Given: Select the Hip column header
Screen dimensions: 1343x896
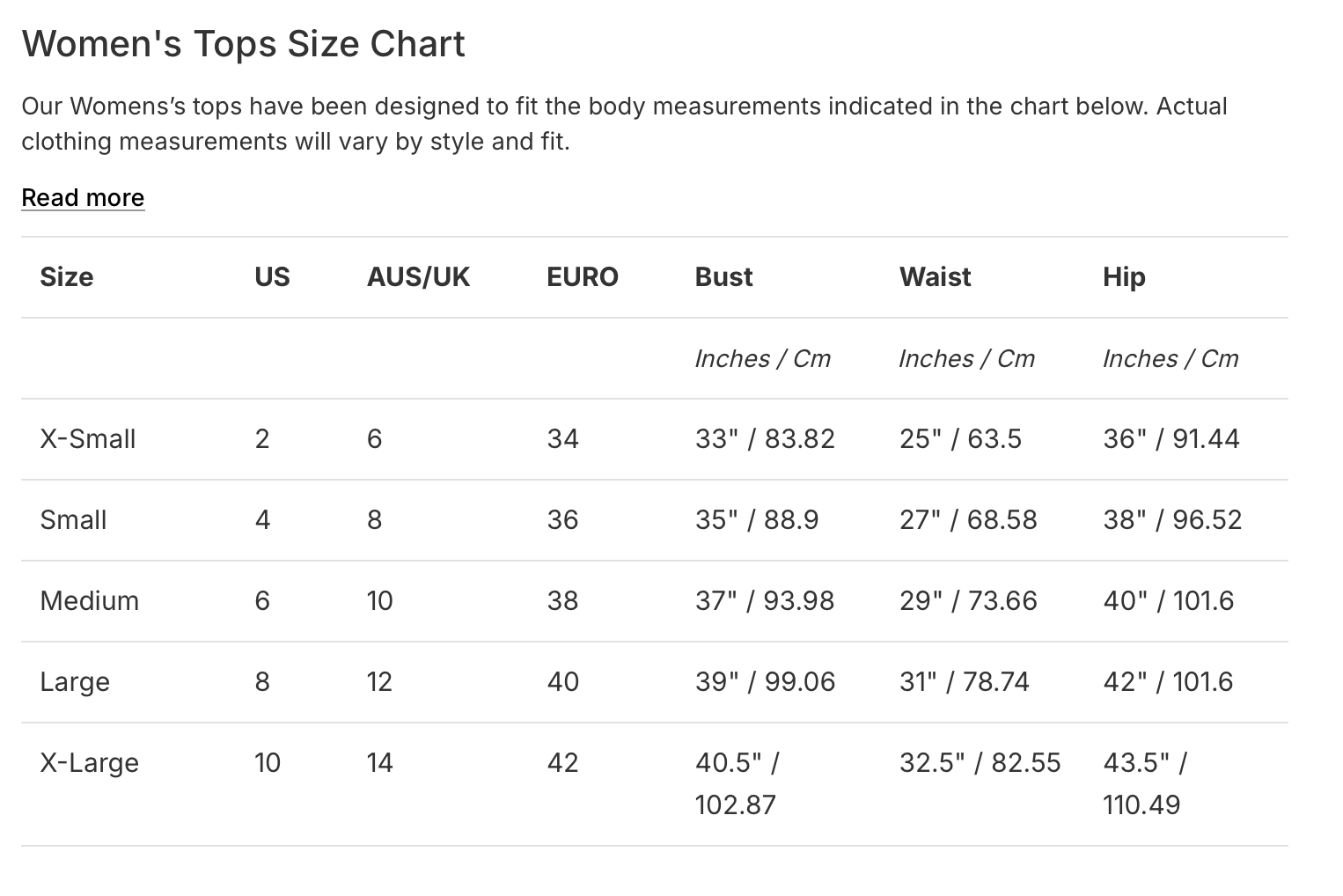Looking at the screenshot, I should tap(1124, 277).
